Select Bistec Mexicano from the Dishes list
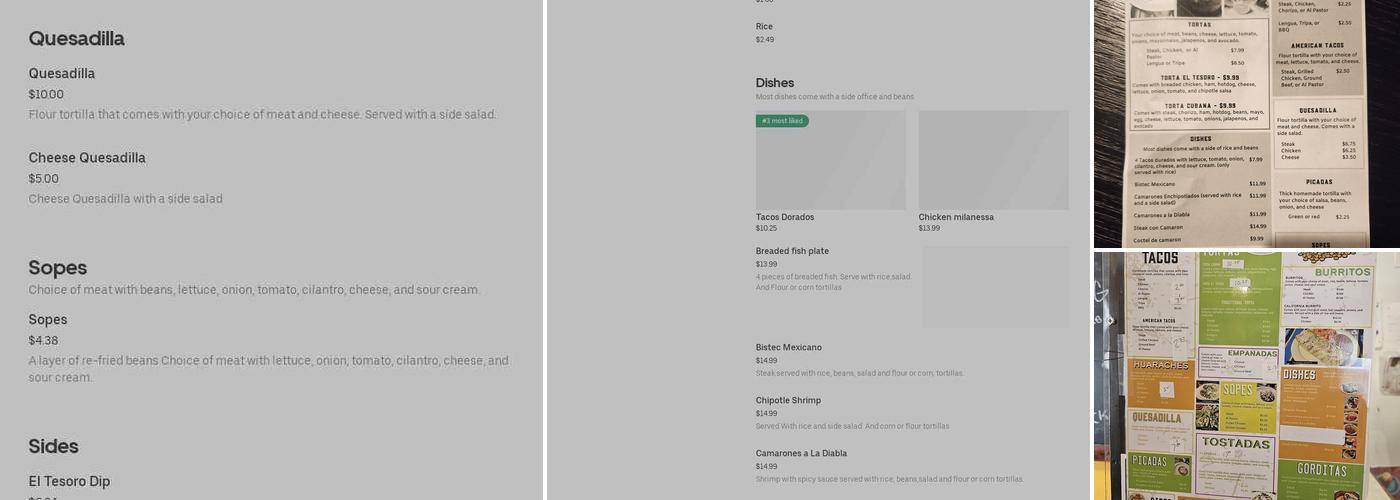Viewport: 1400px width, 500px height. point(789,348)
